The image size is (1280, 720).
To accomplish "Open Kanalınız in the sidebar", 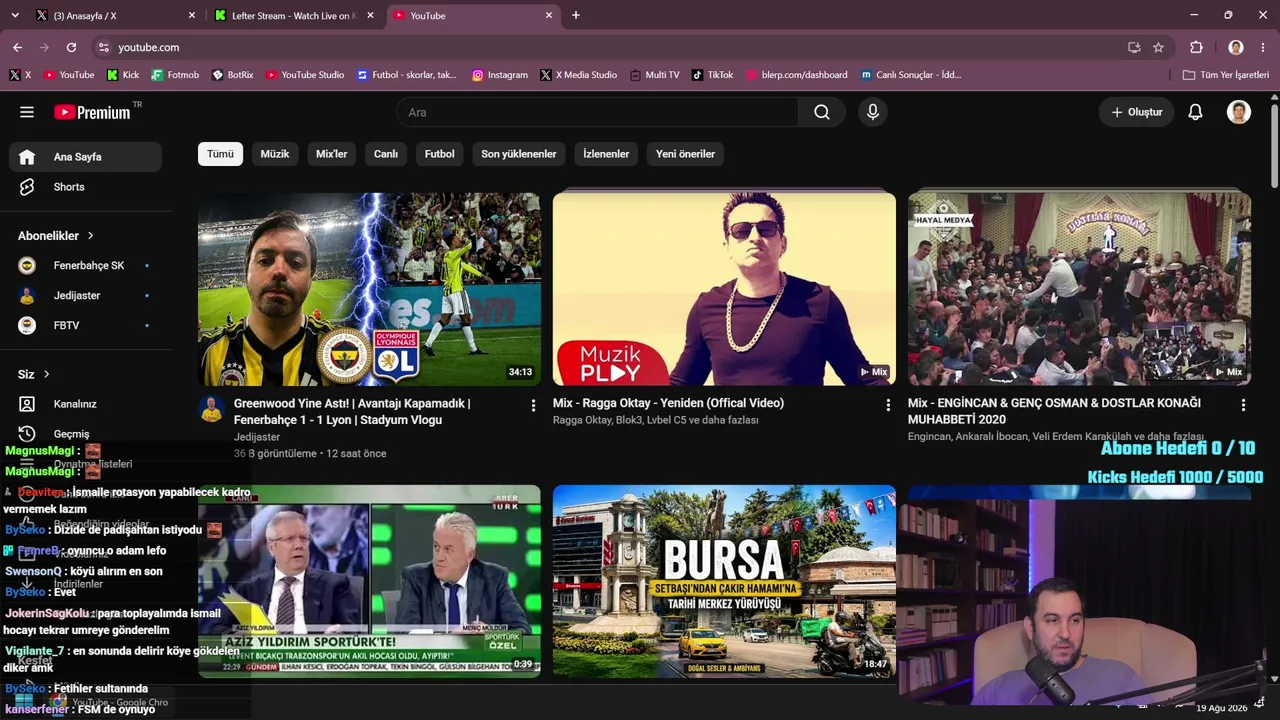I will tap(85, 404).
